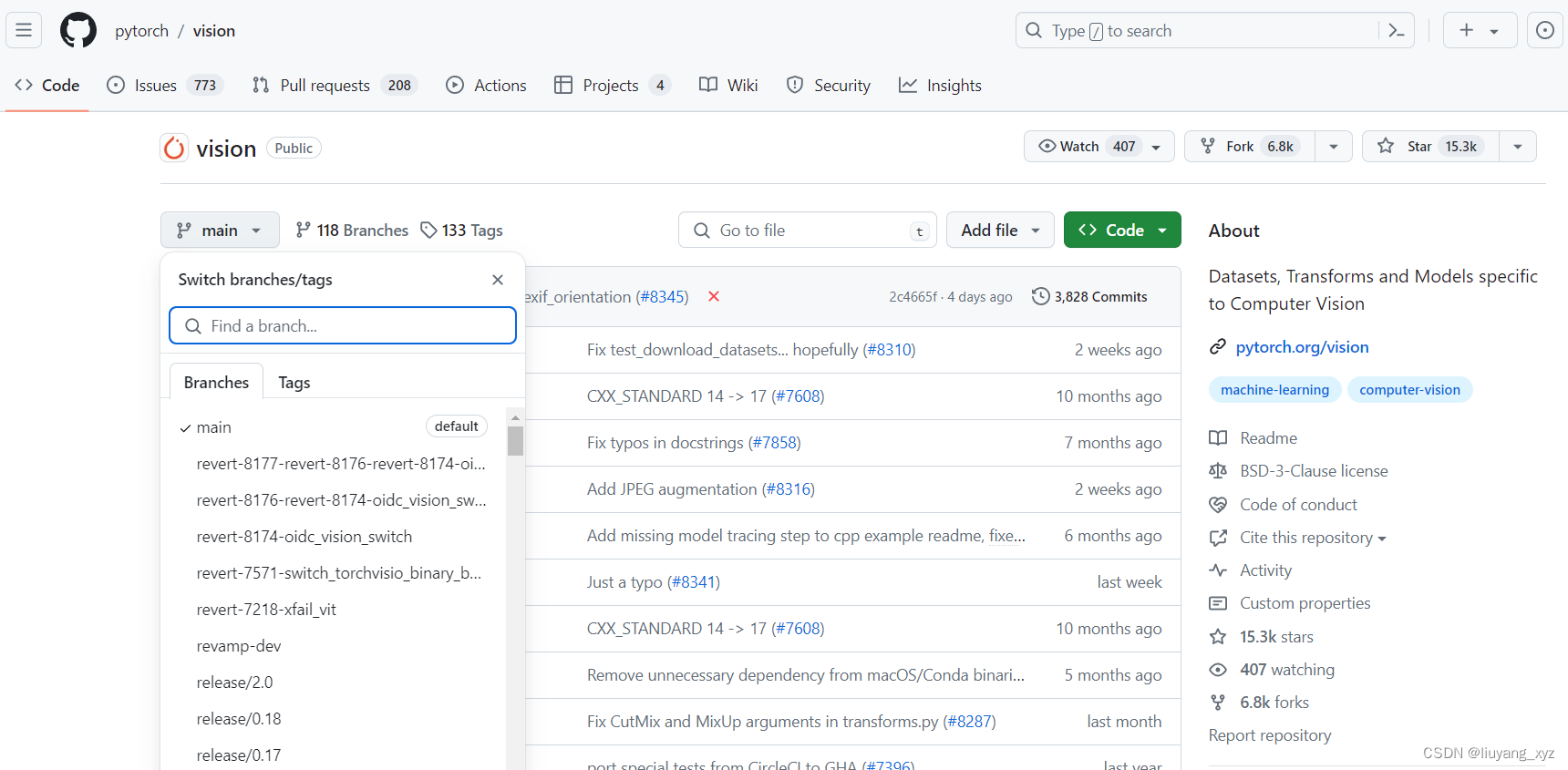Open the Security tab
The image size is (1568, 770).
pos(829,85)
